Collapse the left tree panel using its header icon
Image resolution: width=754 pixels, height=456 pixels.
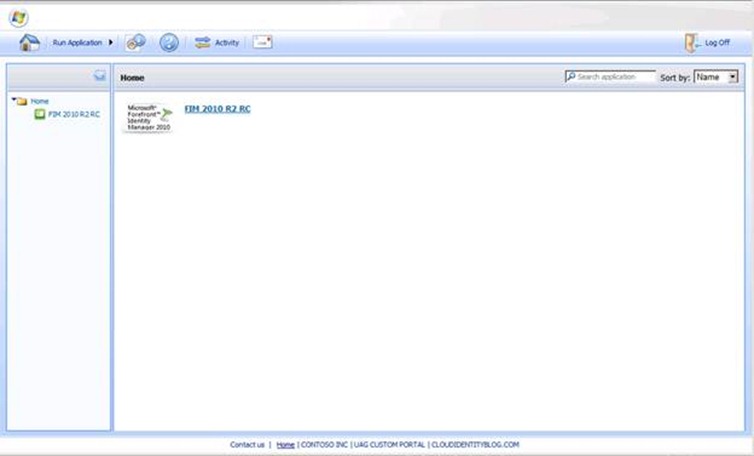point(100,76)
